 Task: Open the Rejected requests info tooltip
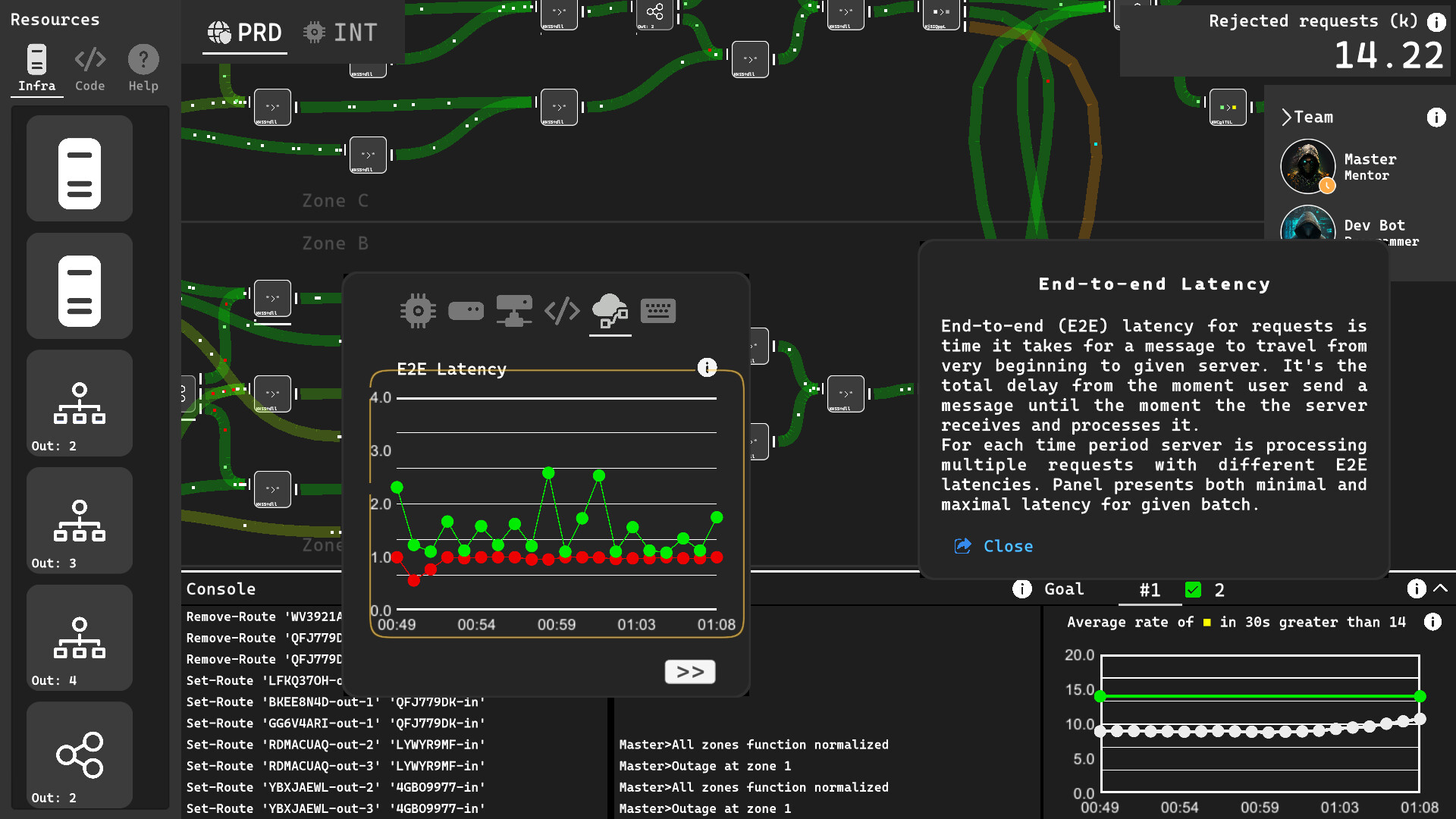point(1437,22)
